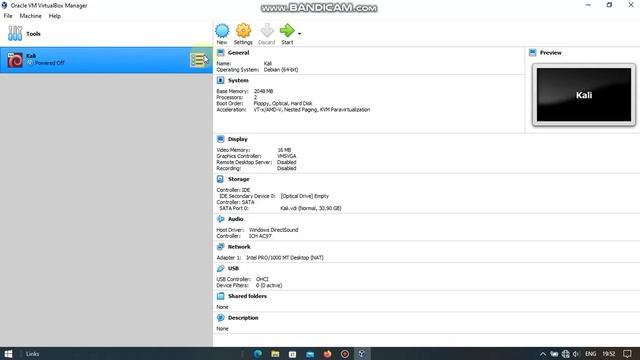Open the Machine menu

point(31,16)
